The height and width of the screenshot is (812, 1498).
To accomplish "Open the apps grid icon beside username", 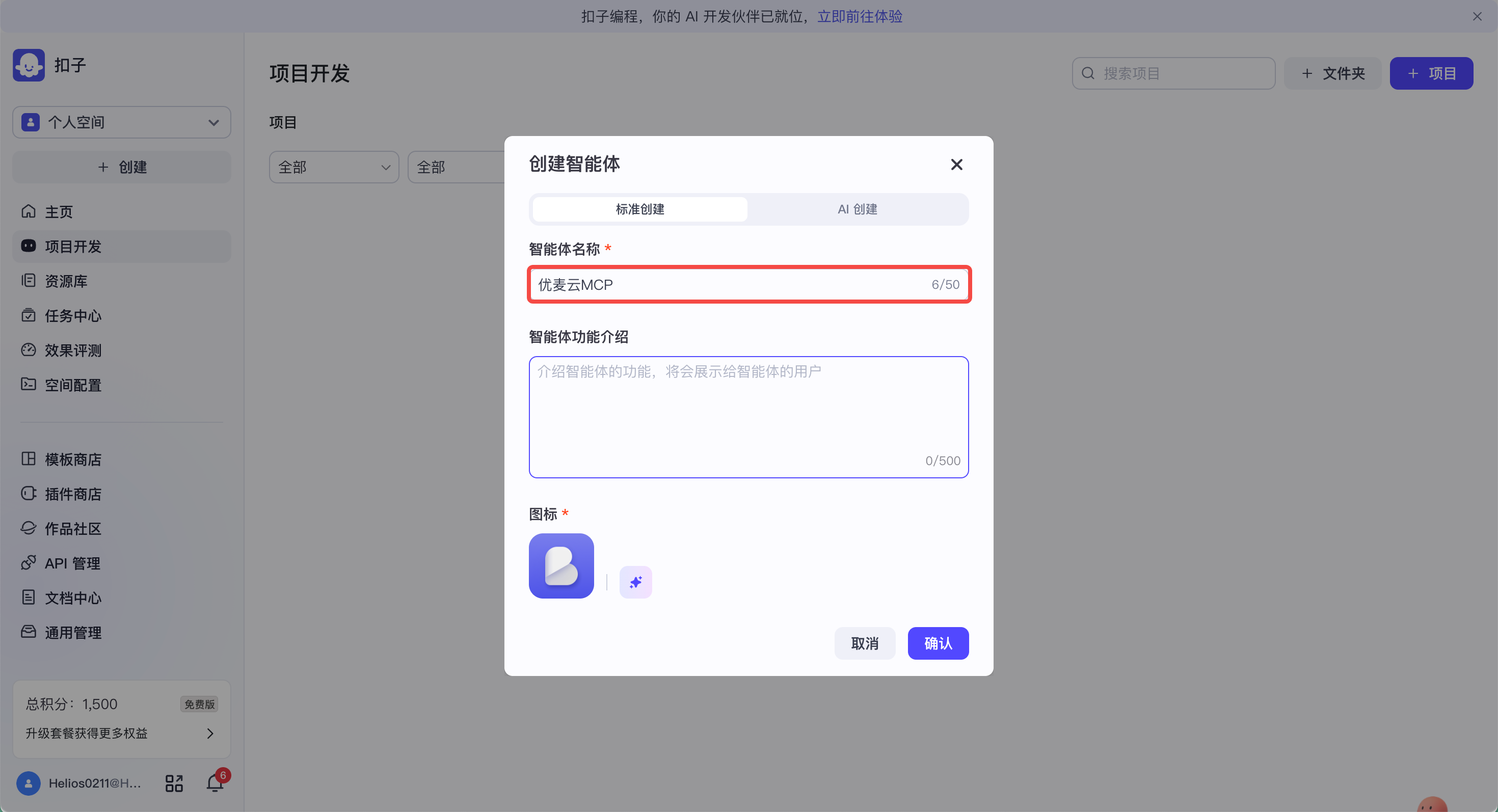I will point(174,783).
